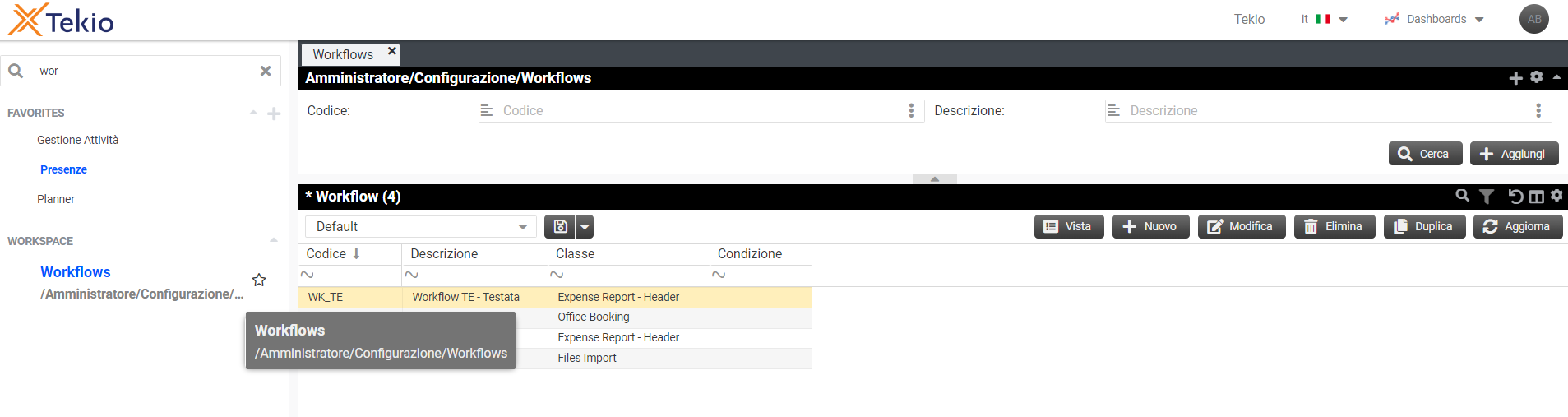Click the plus icon in the breadcrumb bar
This screenshot has height=417, width=1568.
coord(1515,78)
